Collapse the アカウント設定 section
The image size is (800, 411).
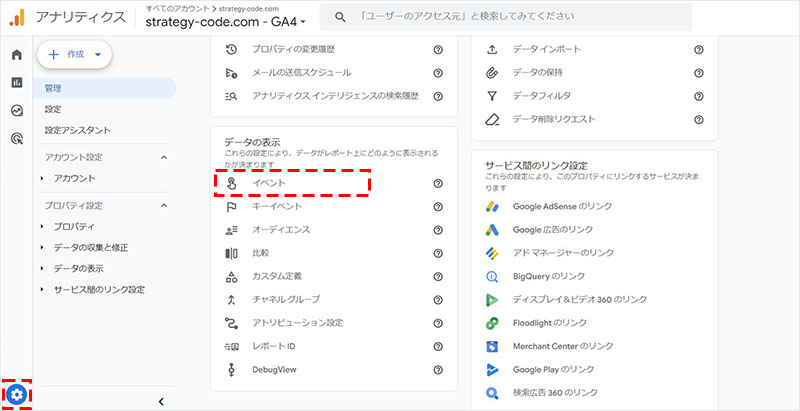point(163,157)
